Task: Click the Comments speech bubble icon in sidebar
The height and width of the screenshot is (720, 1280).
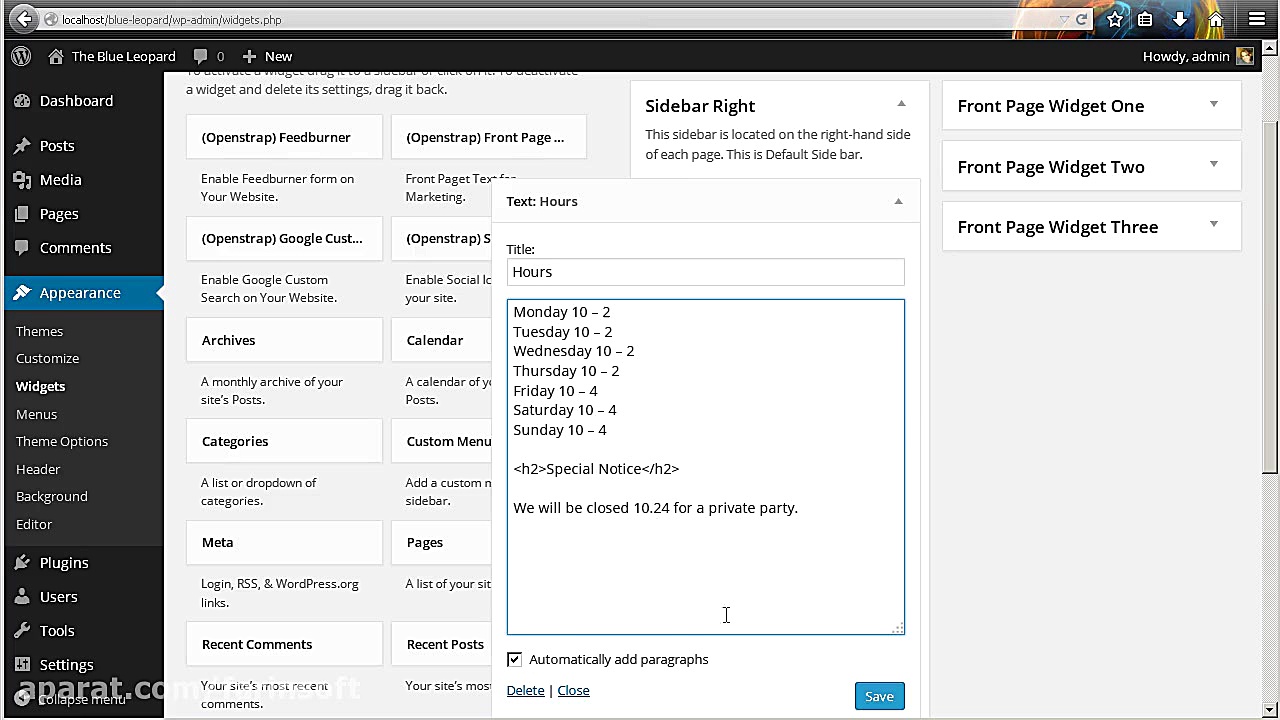Action: coord(22,248)
